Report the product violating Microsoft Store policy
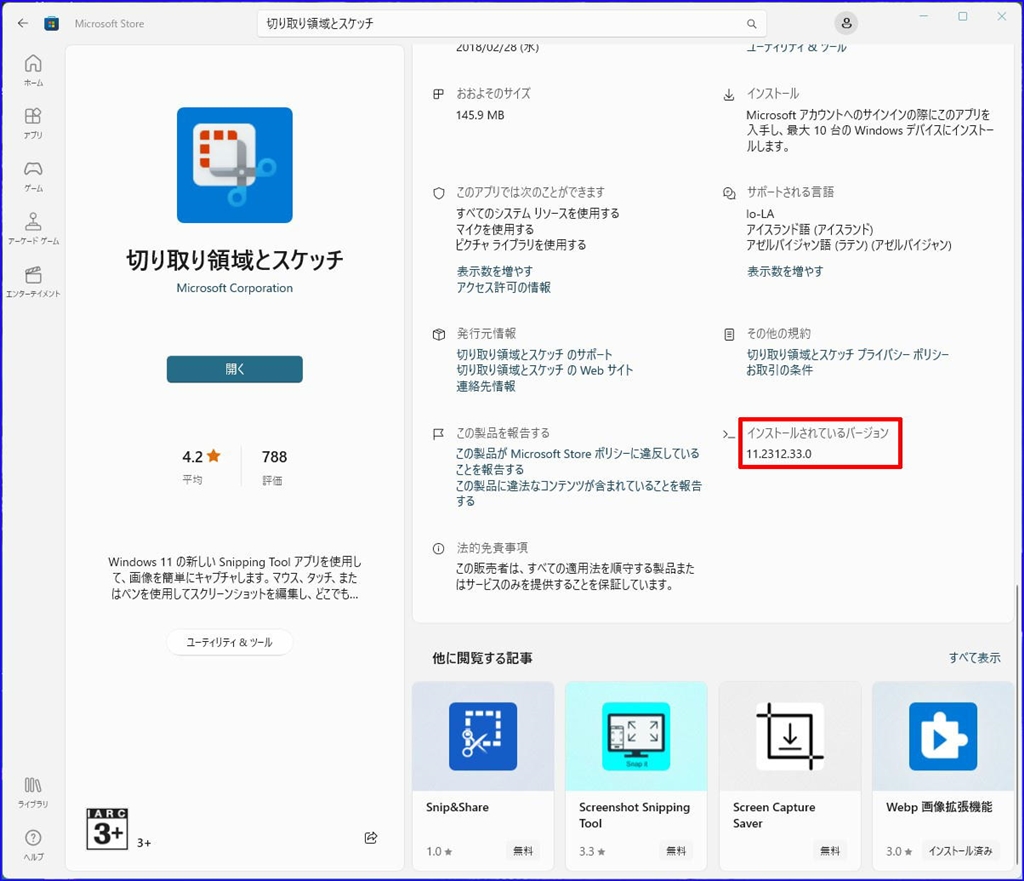 coord(577,461)
